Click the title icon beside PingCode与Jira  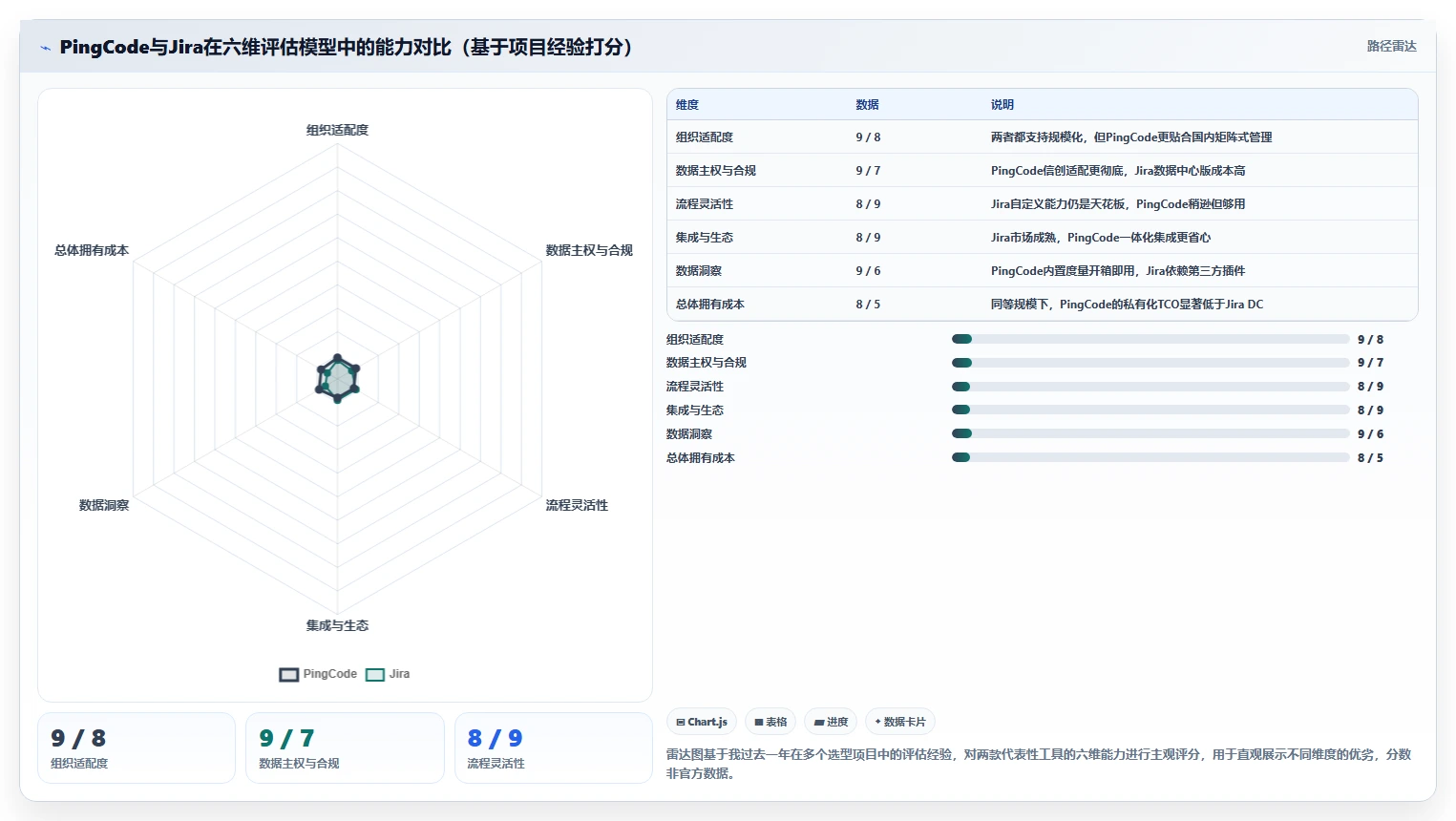45,48
